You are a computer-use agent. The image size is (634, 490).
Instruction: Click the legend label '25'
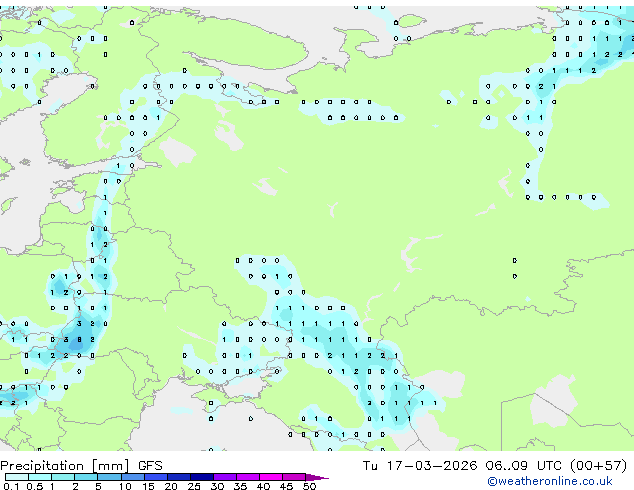[194, 486]
